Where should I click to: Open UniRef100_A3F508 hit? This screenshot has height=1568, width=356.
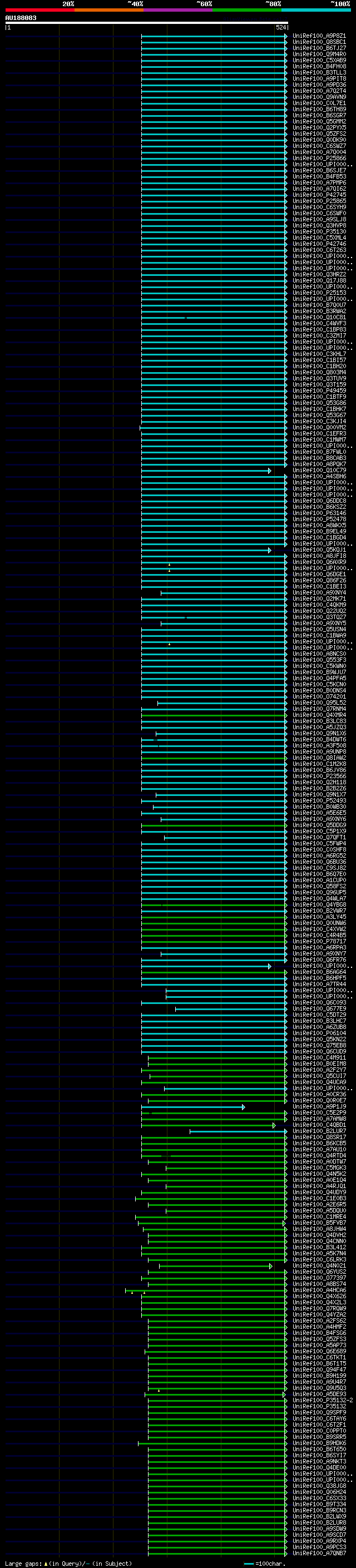point(319,746)
